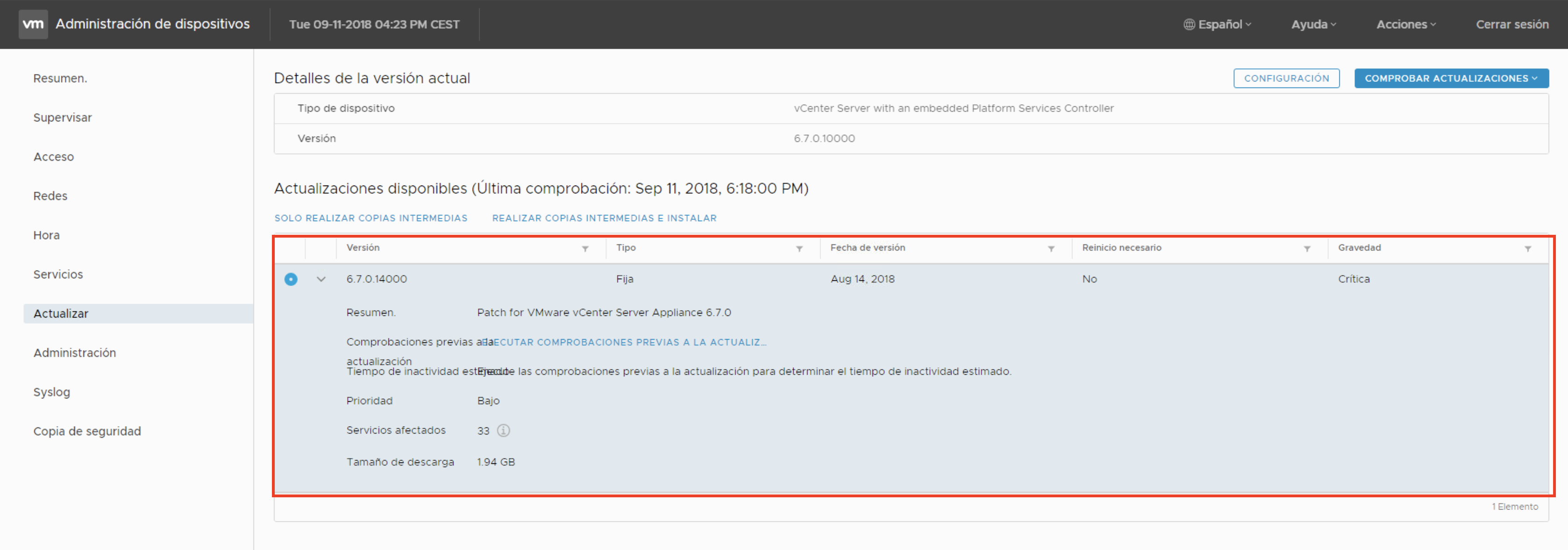Click the CONFIGURACIÓN button
The width and height of the screenshot is (1568, 550).
[x=1287, y=78]
